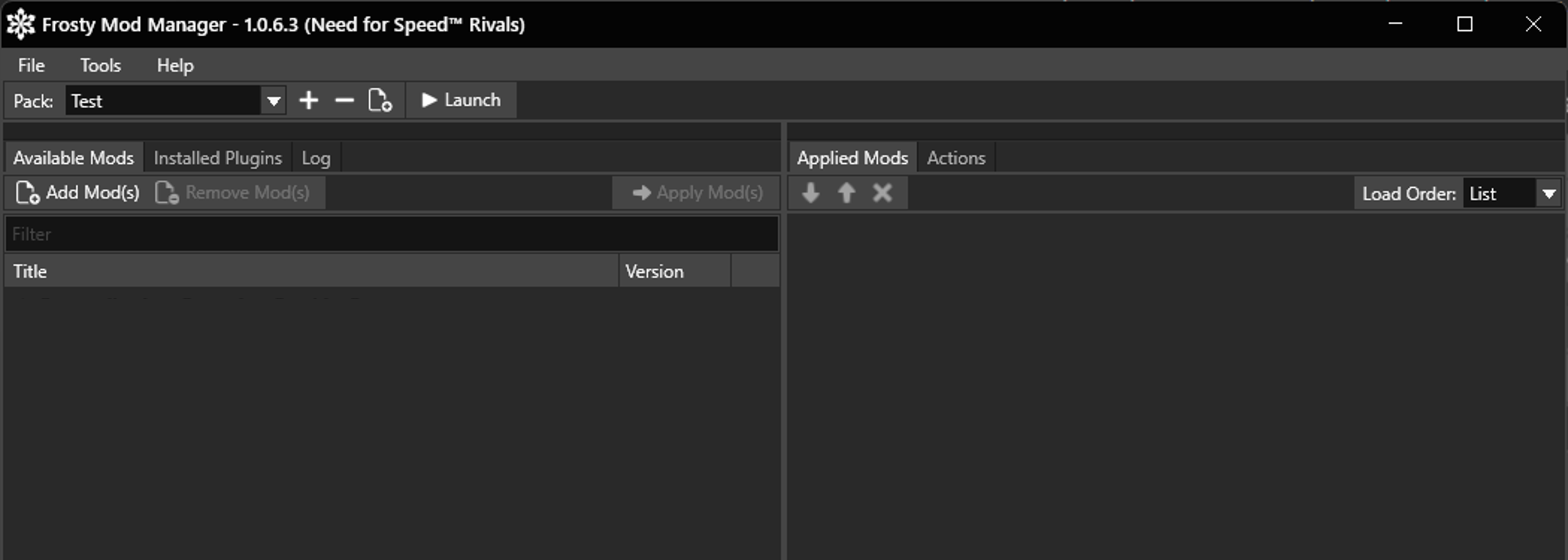The width and height of the screenshot is (1568, 560).
Task: Open the Tools menu
Action: point(100,66)
